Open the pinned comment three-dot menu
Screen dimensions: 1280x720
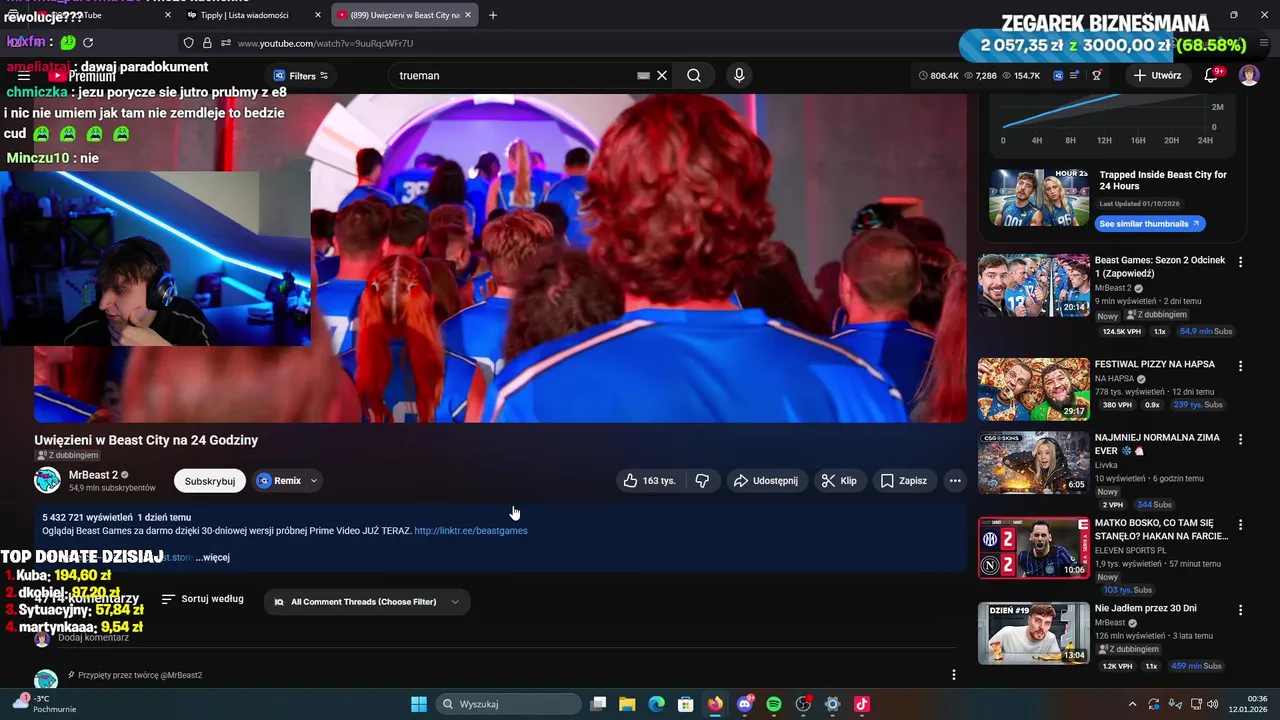(953, 675)
